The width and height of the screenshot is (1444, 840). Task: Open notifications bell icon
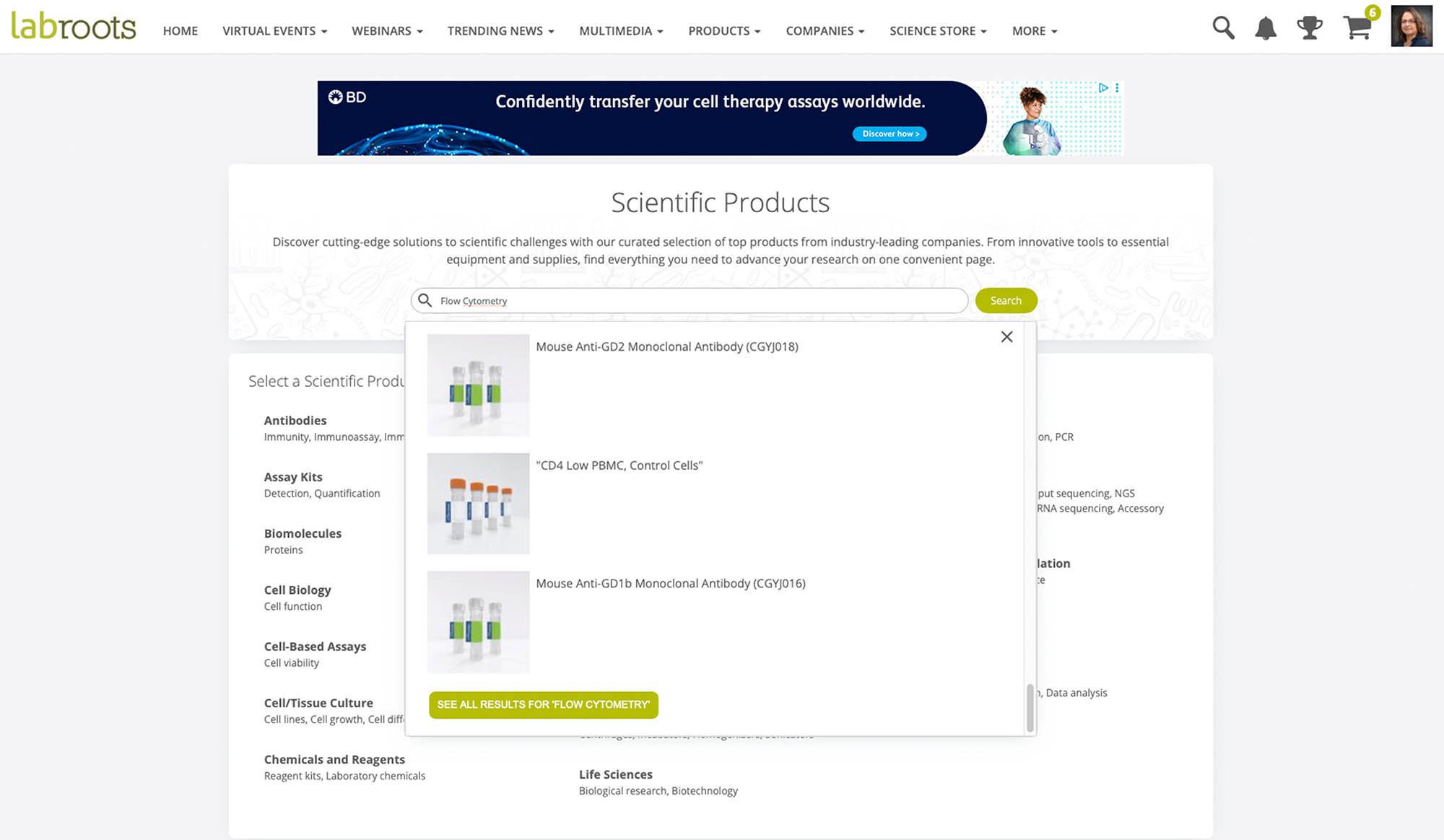coord(1266,29)
